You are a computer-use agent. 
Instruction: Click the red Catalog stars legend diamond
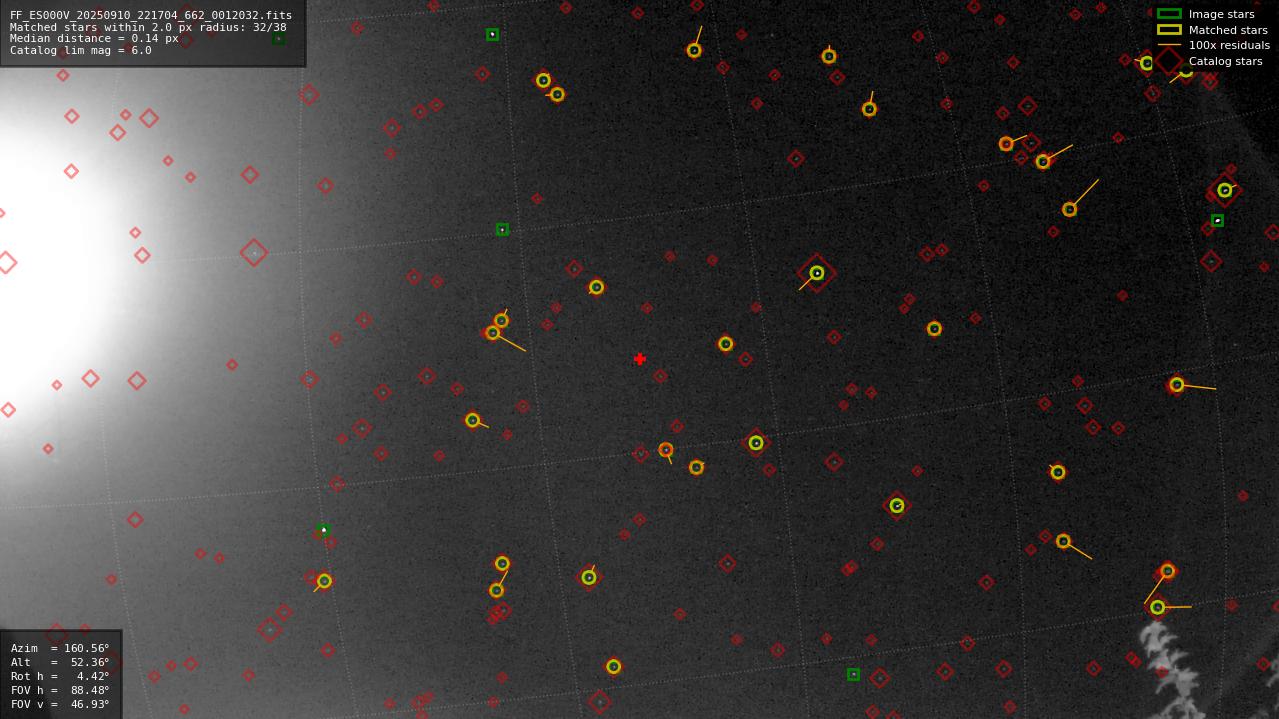[1168, 61]
